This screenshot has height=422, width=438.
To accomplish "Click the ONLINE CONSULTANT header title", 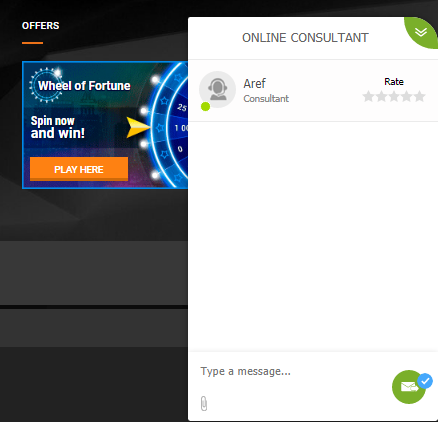I will coord(305,38).
